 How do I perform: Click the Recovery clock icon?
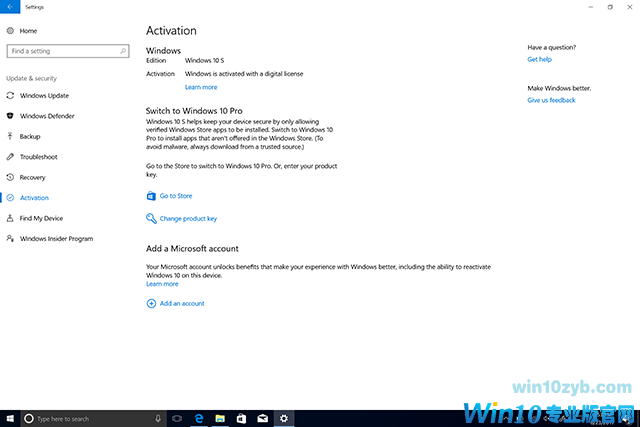click(x=10, y=177)
